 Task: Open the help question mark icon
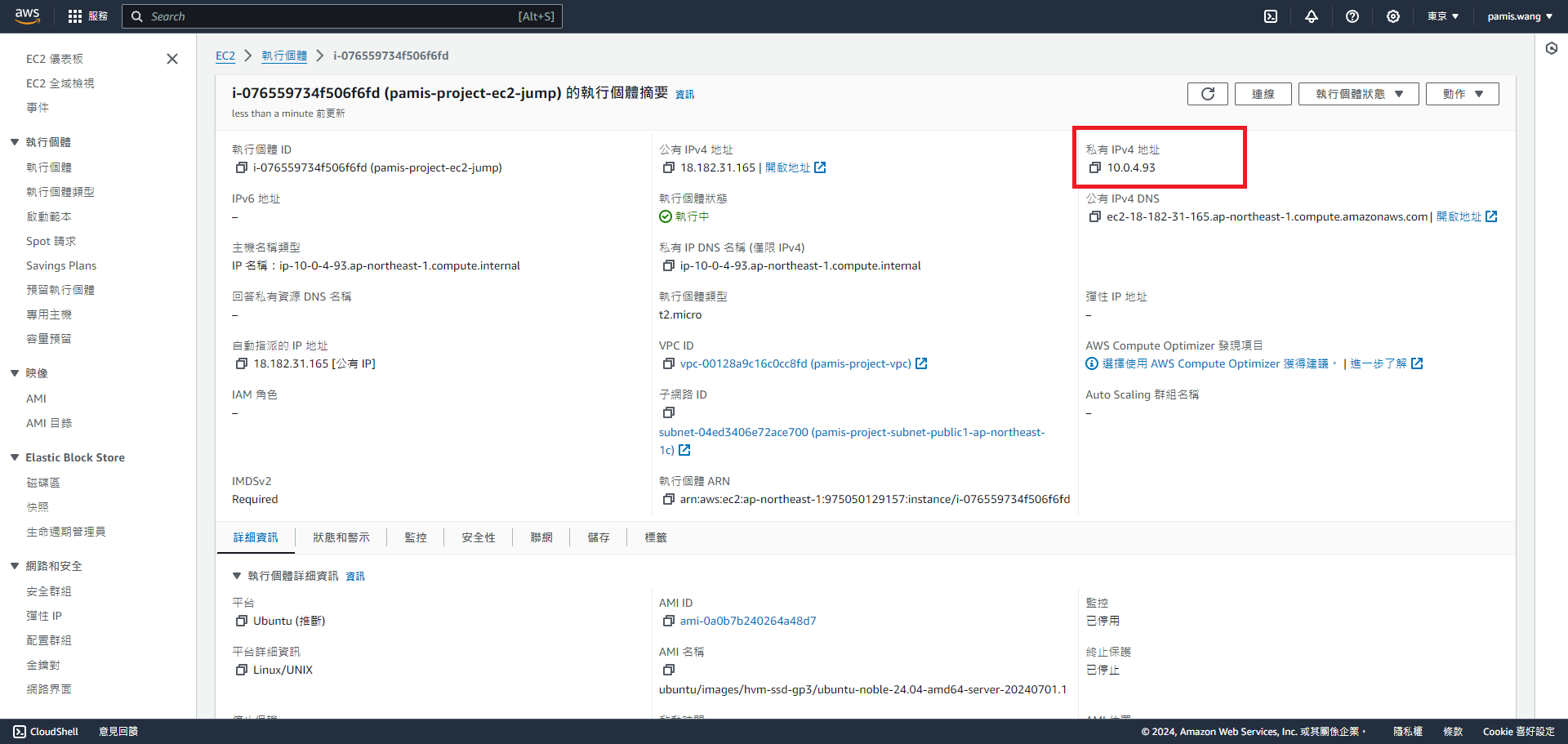pyautogui.click(x=1352, y=16)
